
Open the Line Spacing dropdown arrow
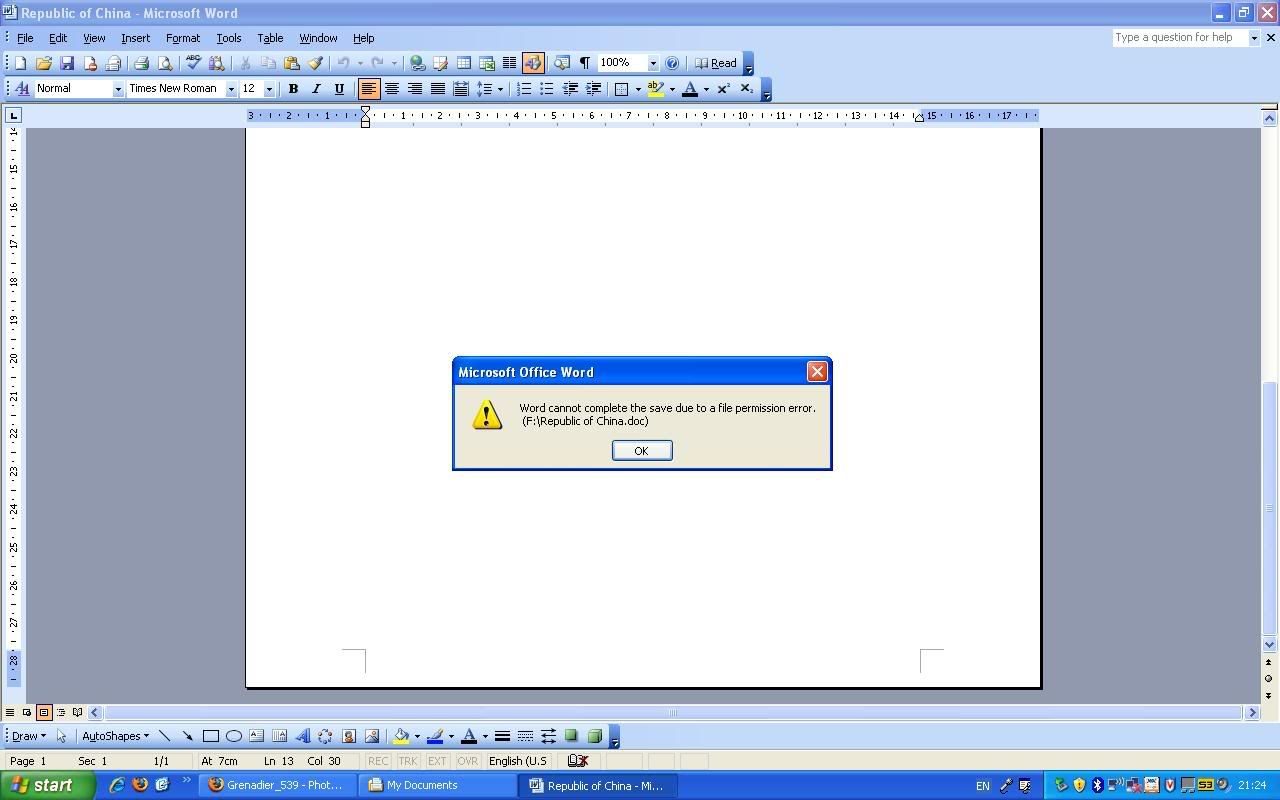(x=500, y=89)
